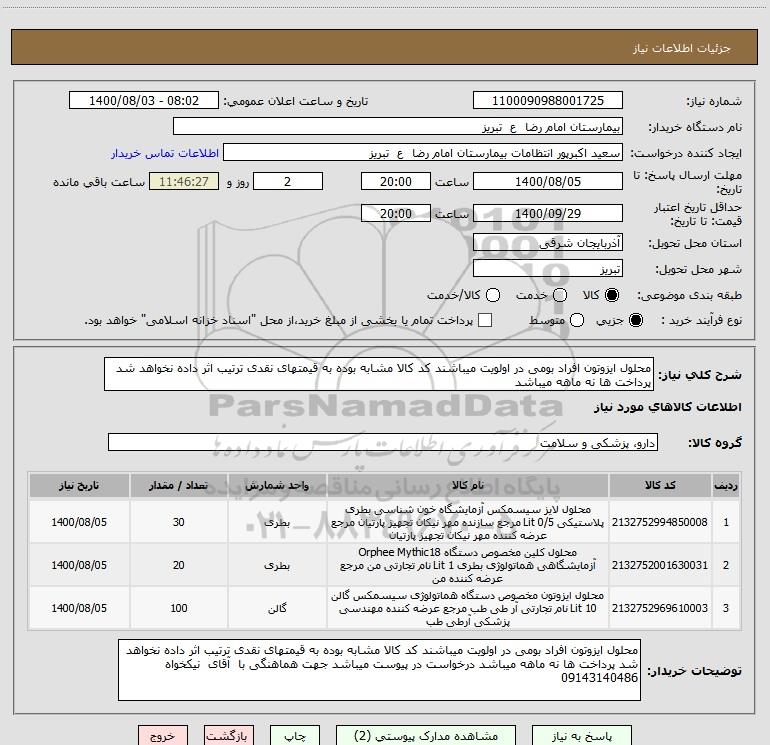
Task: Click the announcement date field 1400/08/03 - 08:02
Action: click(144, 101)
